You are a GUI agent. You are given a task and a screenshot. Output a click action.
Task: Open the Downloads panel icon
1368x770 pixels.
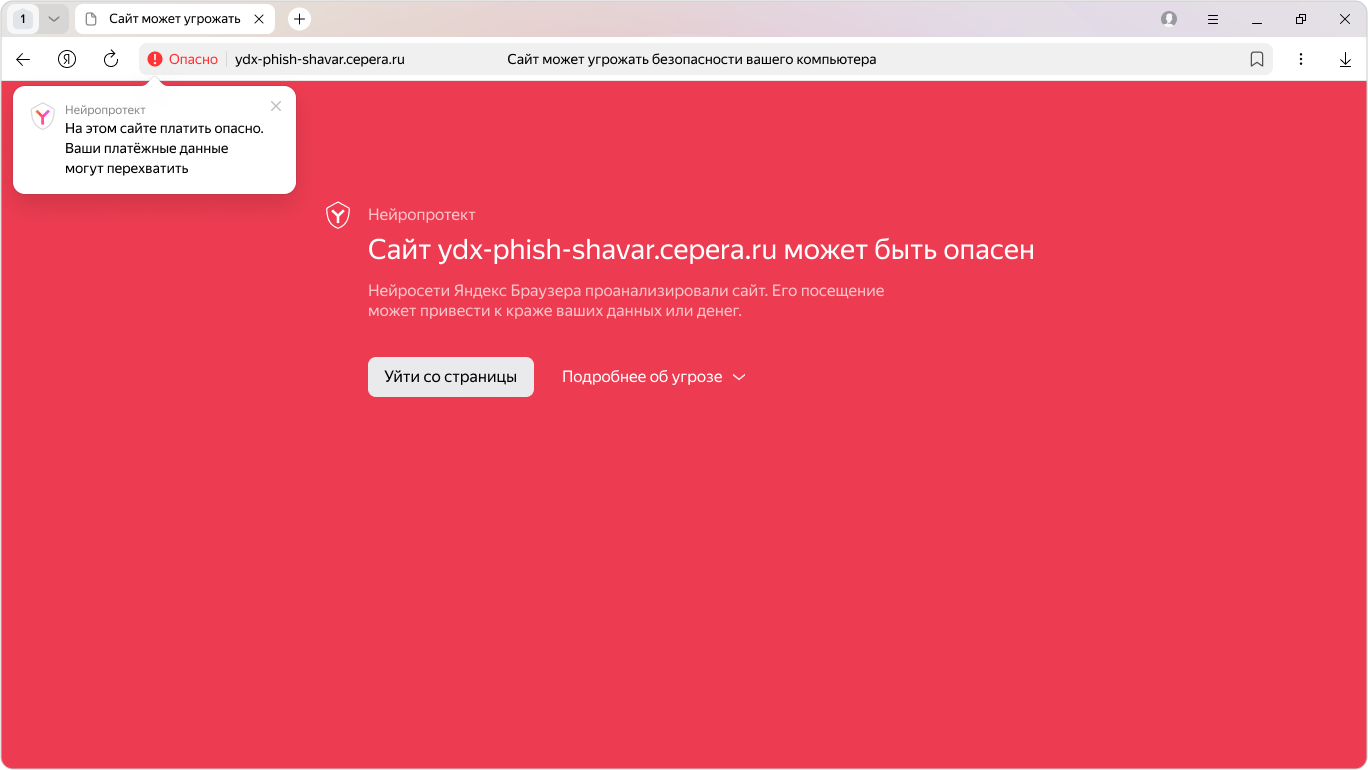click(1345, 60)
